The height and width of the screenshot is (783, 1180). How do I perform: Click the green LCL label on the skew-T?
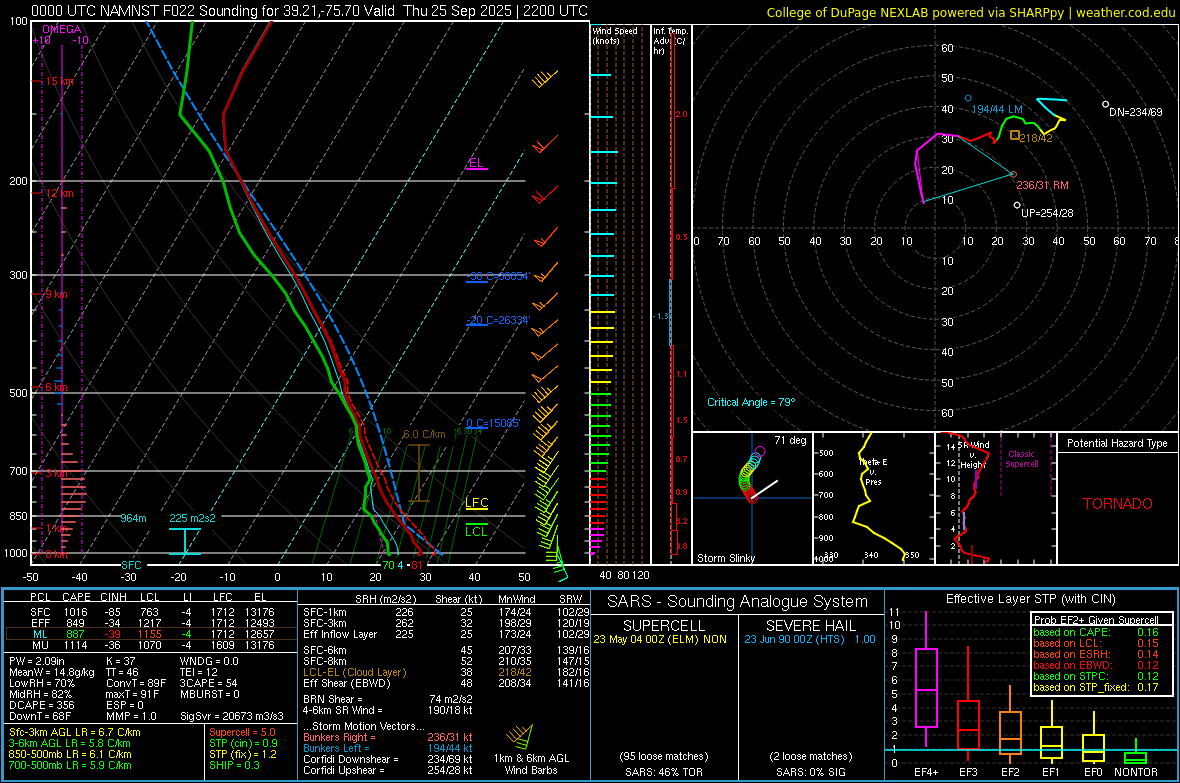476,532
